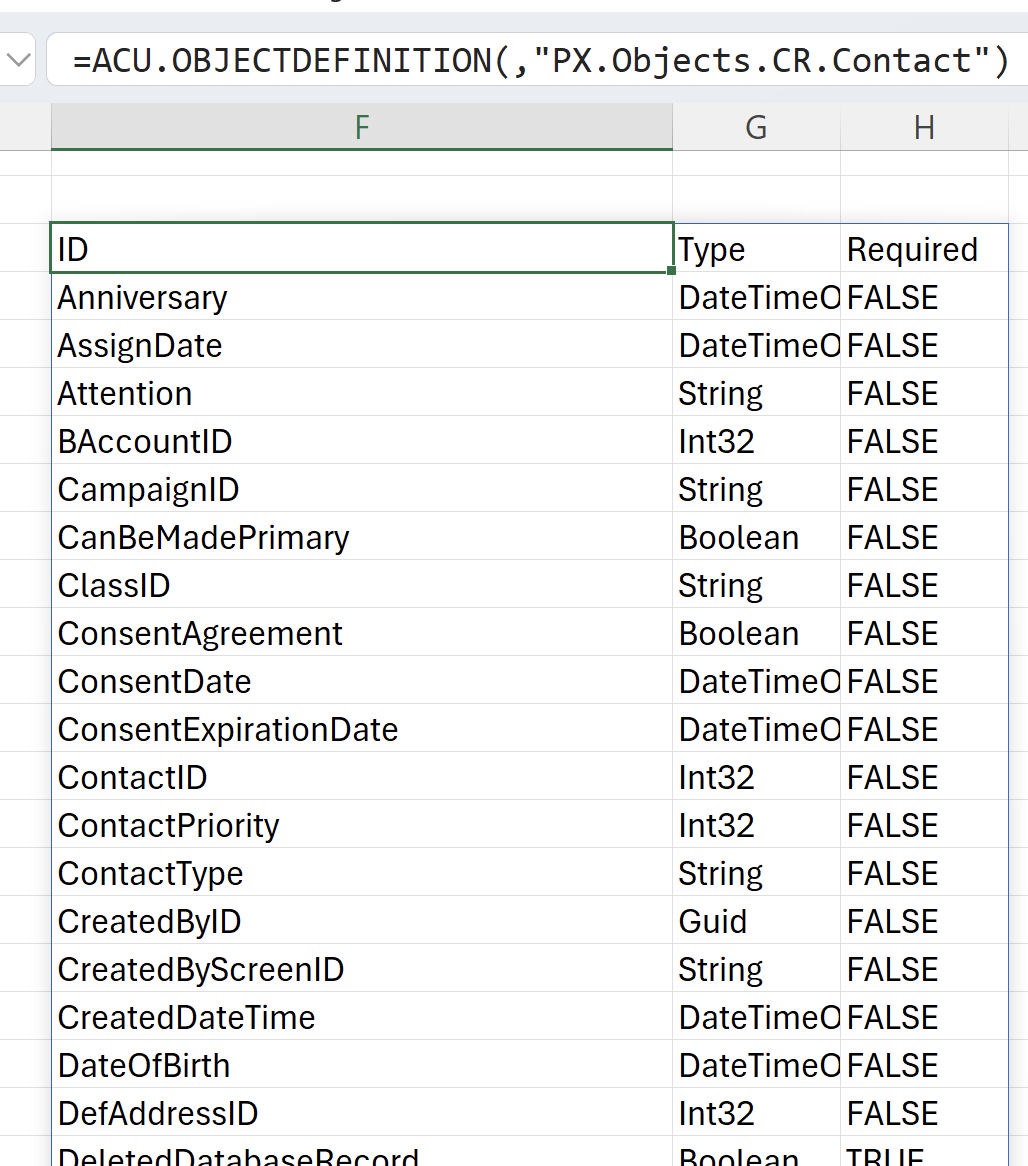This screenshot has width=1028, height=1166.
Task: Click the Guid type cell for CreatedByID
Action: 756,921
